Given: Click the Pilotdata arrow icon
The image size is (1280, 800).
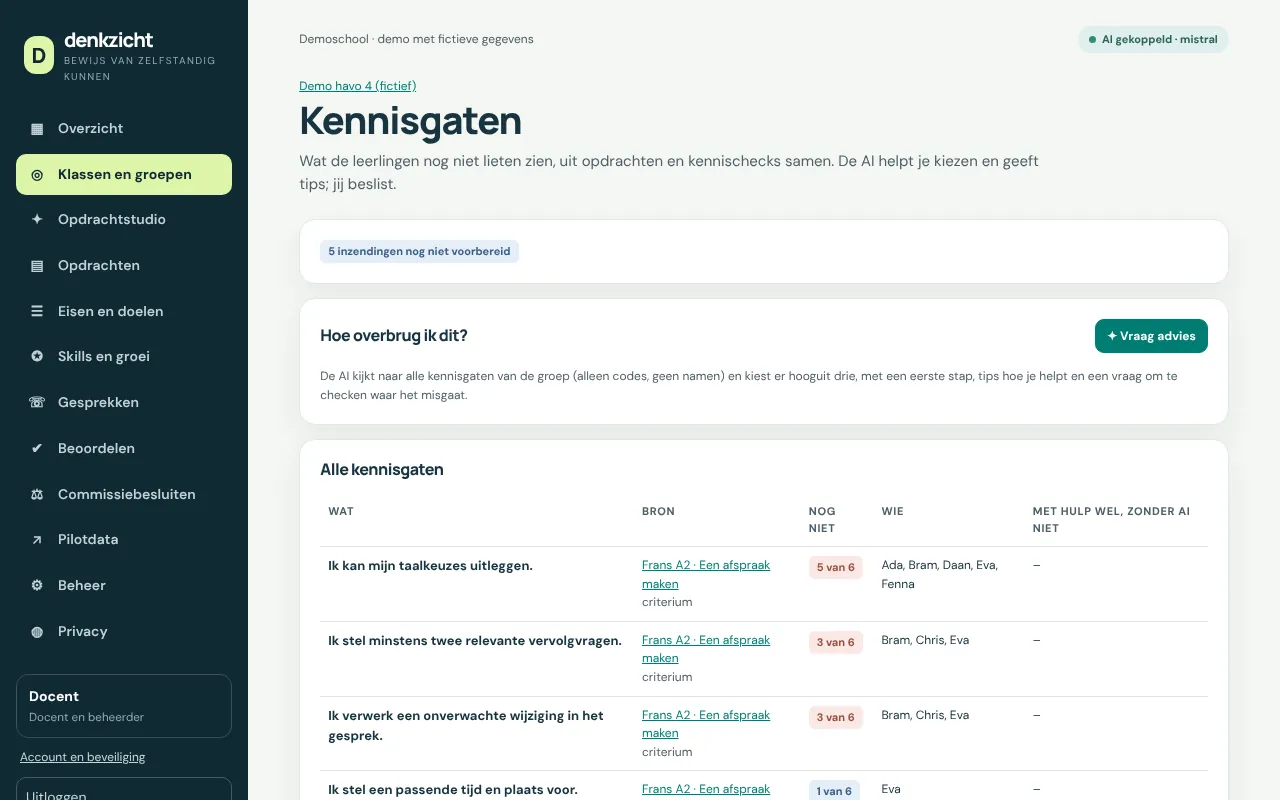Looking at the screenshot, I should (37, 540).
